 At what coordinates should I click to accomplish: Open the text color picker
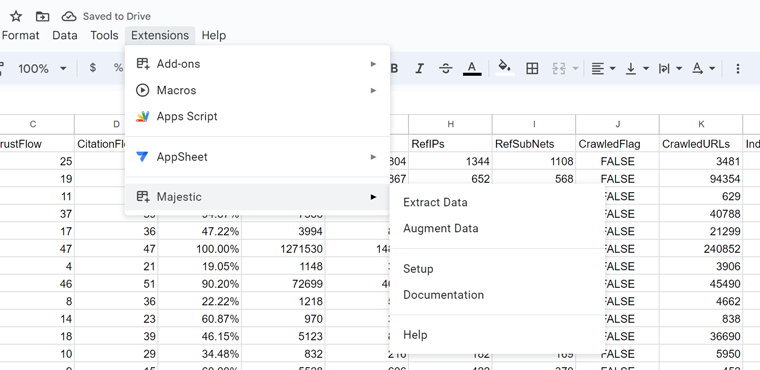pyautogui.click(x=472, y=68)
